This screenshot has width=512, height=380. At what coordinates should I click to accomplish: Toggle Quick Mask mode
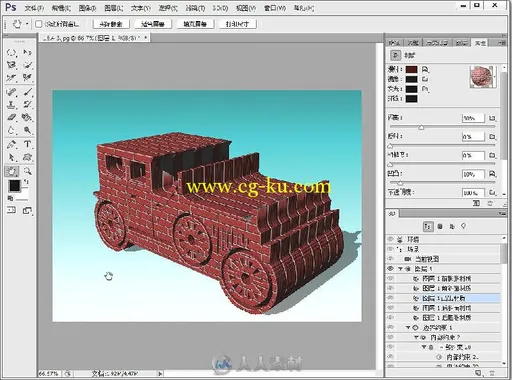[x=12, y=210]
